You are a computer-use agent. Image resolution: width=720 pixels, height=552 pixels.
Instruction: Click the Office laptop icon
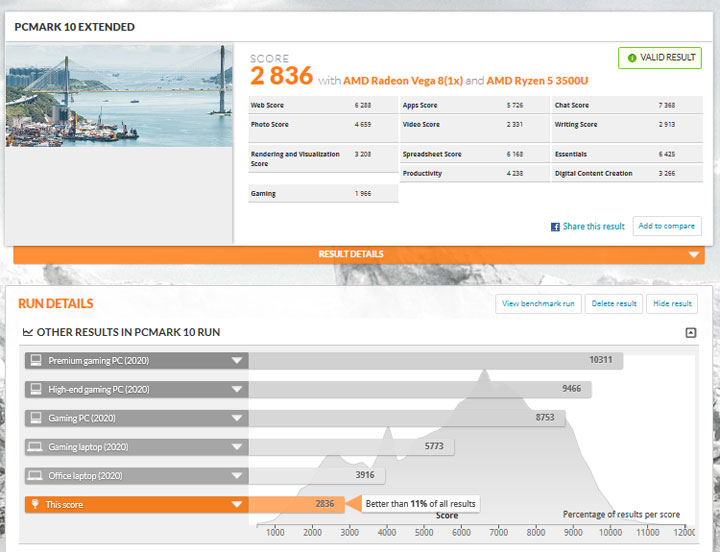coord(35,476)
